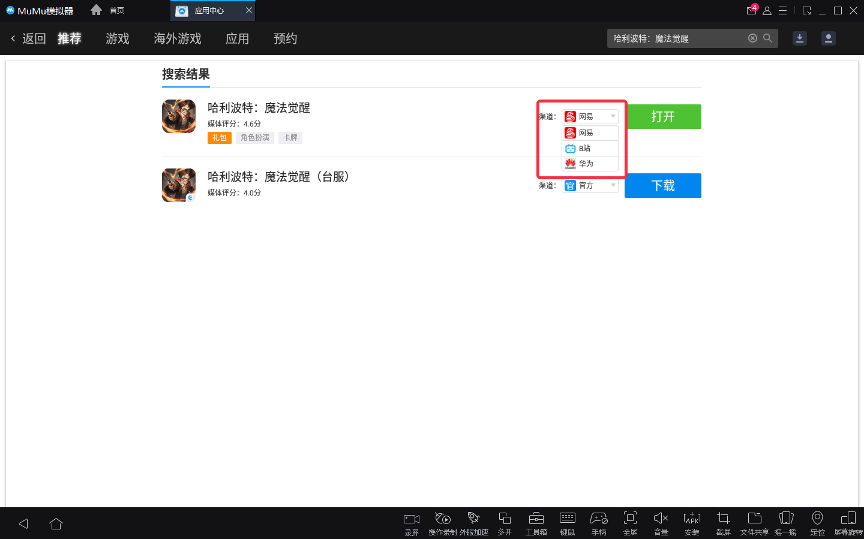Select 华为 from the channel list

590,163
